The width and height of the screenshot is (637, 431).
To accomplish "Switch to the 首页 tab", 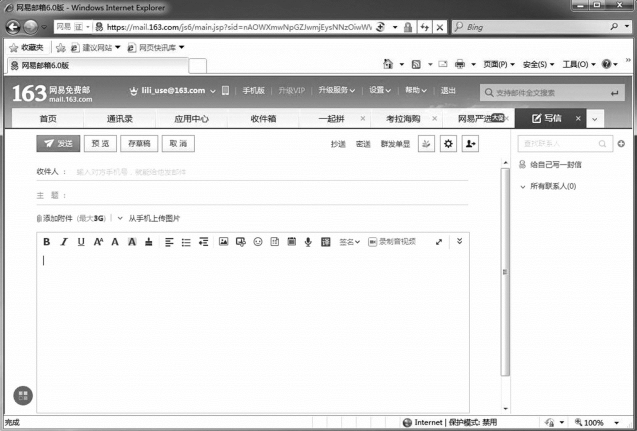I will click(x=48, y=119).
